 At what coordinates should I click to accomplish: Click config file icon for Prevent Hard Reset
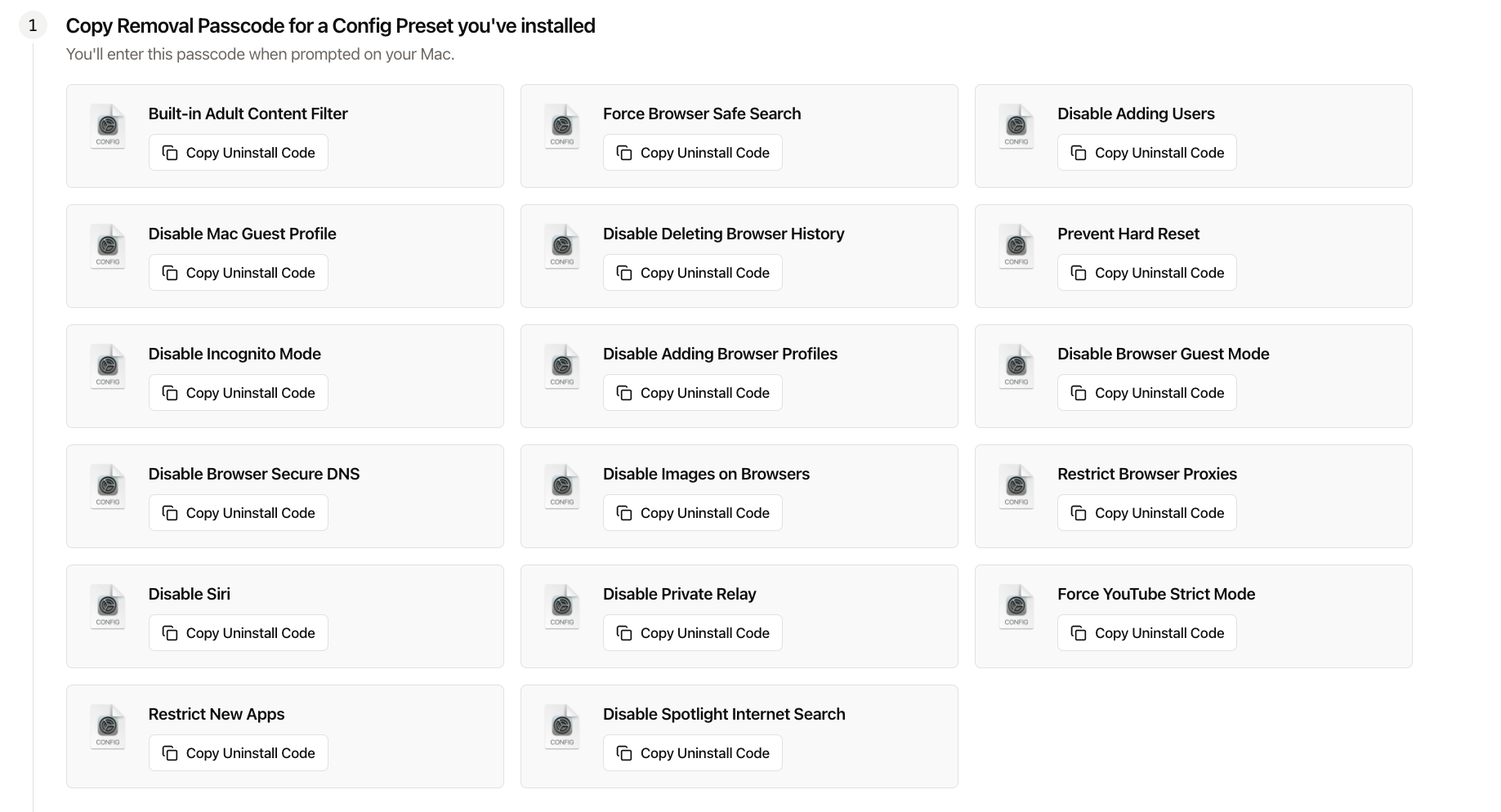pos(1016,247)
